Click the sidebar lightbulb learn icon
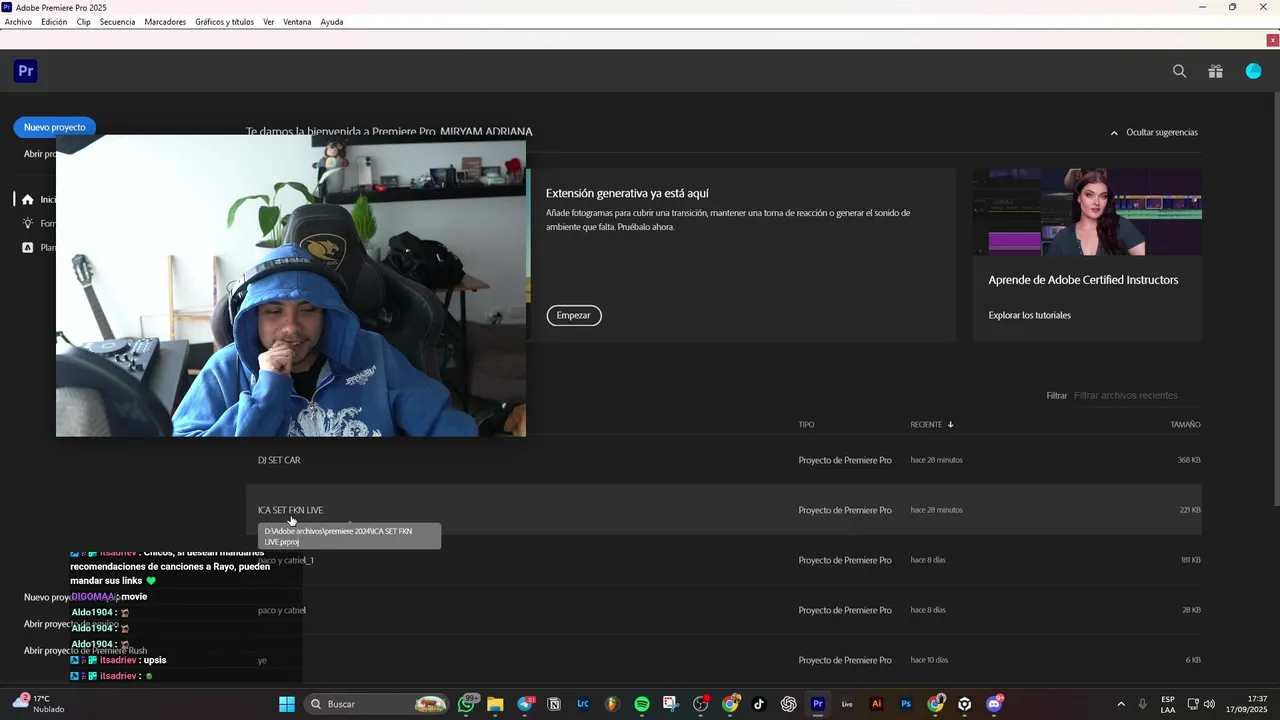 click(27, 223)
